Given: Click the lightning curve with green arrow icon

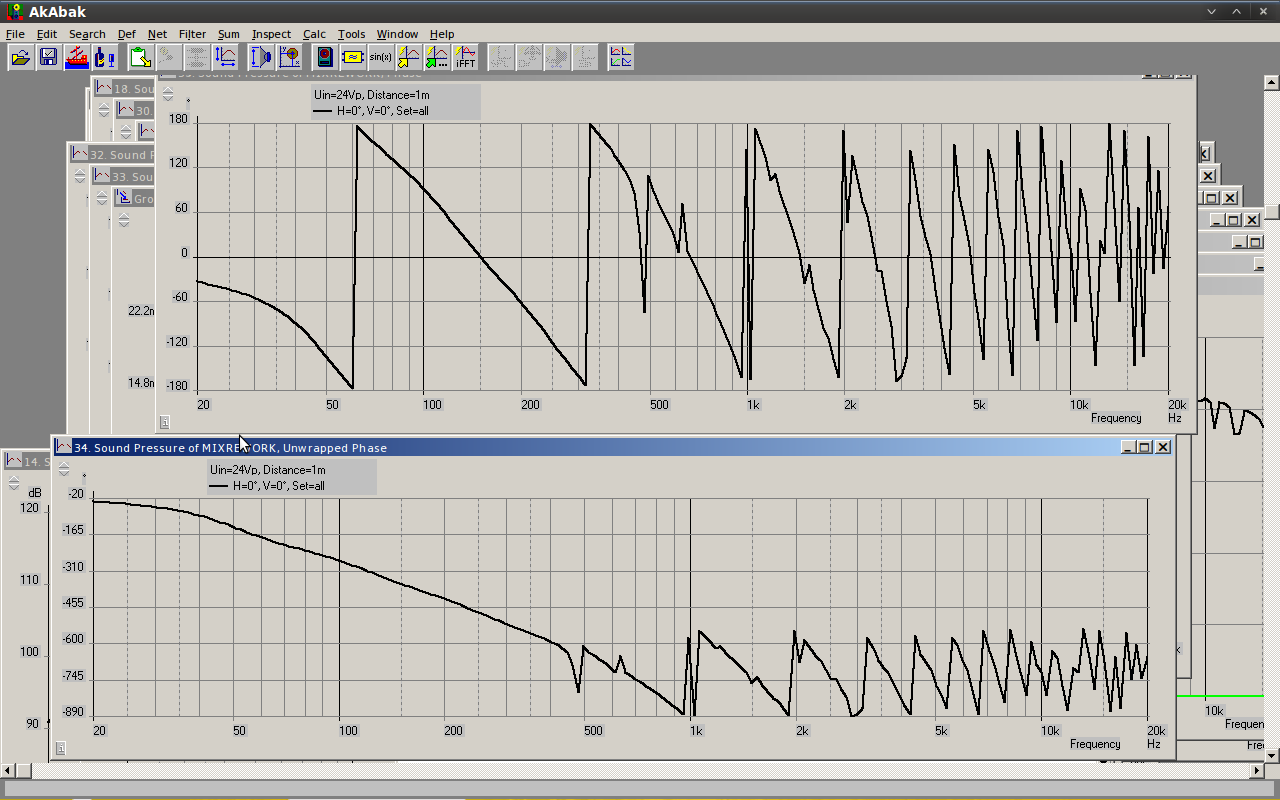Looking at the screenshot, I should [437, 57].
